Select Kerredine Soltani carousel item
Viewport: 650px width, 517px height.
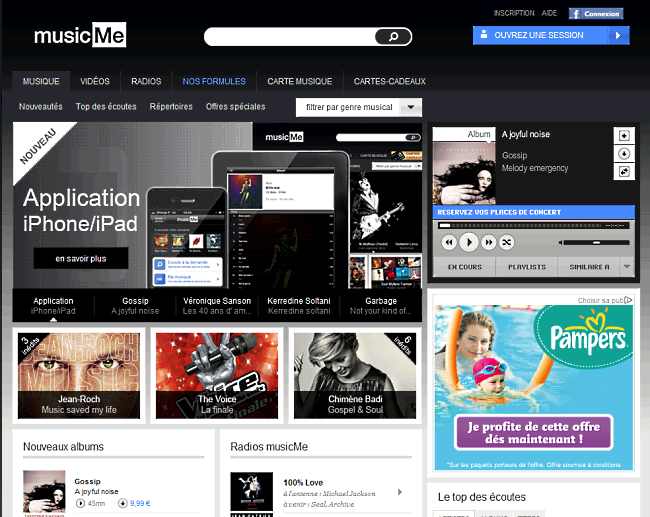click(299, 306)
